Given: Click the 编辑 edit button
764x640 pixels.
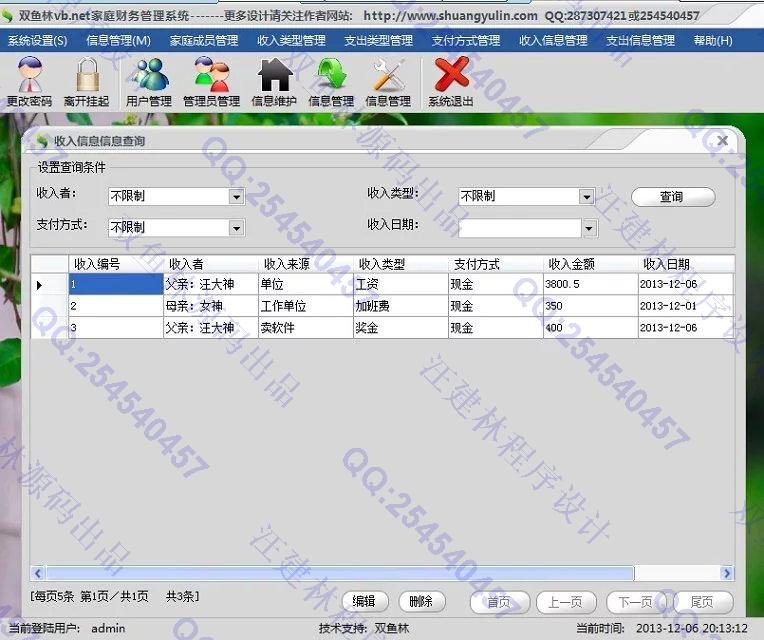Looking at the screenshot, I should click(364, 602).
